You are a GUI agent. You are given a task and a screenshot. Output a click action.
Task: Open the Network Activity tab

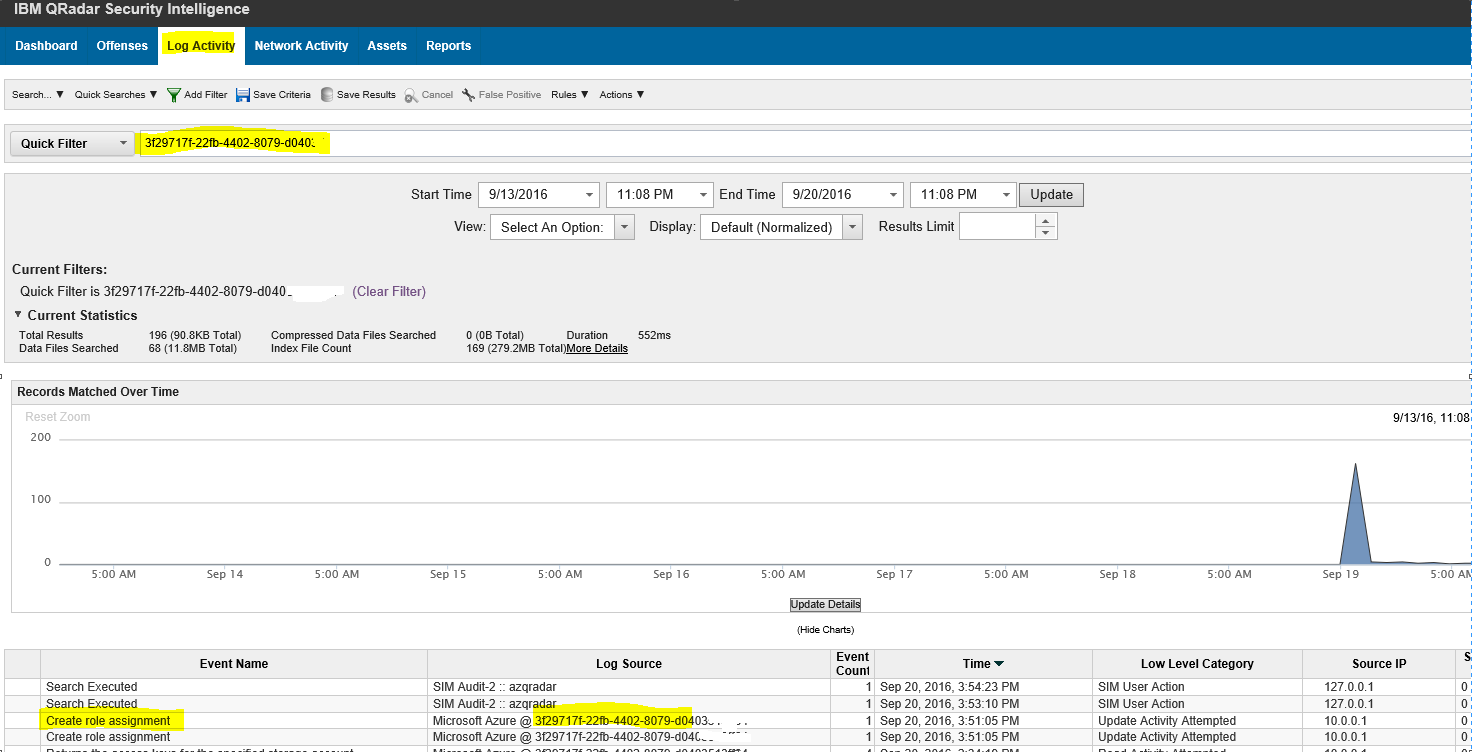(301, 46)
